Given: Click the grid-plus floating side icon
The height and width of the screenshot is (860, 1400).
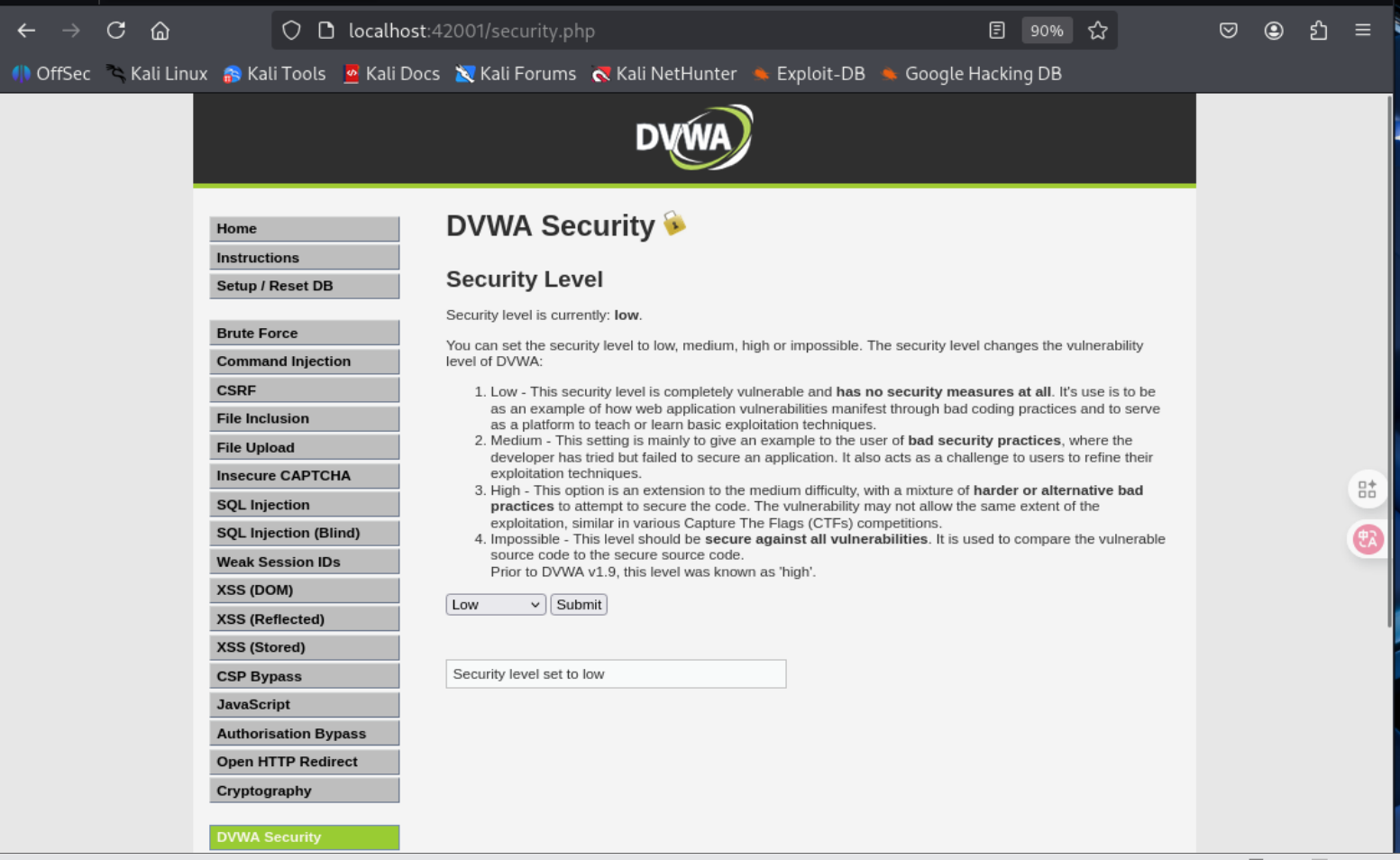Looking at the screenshot, I should pos(1368,489).
